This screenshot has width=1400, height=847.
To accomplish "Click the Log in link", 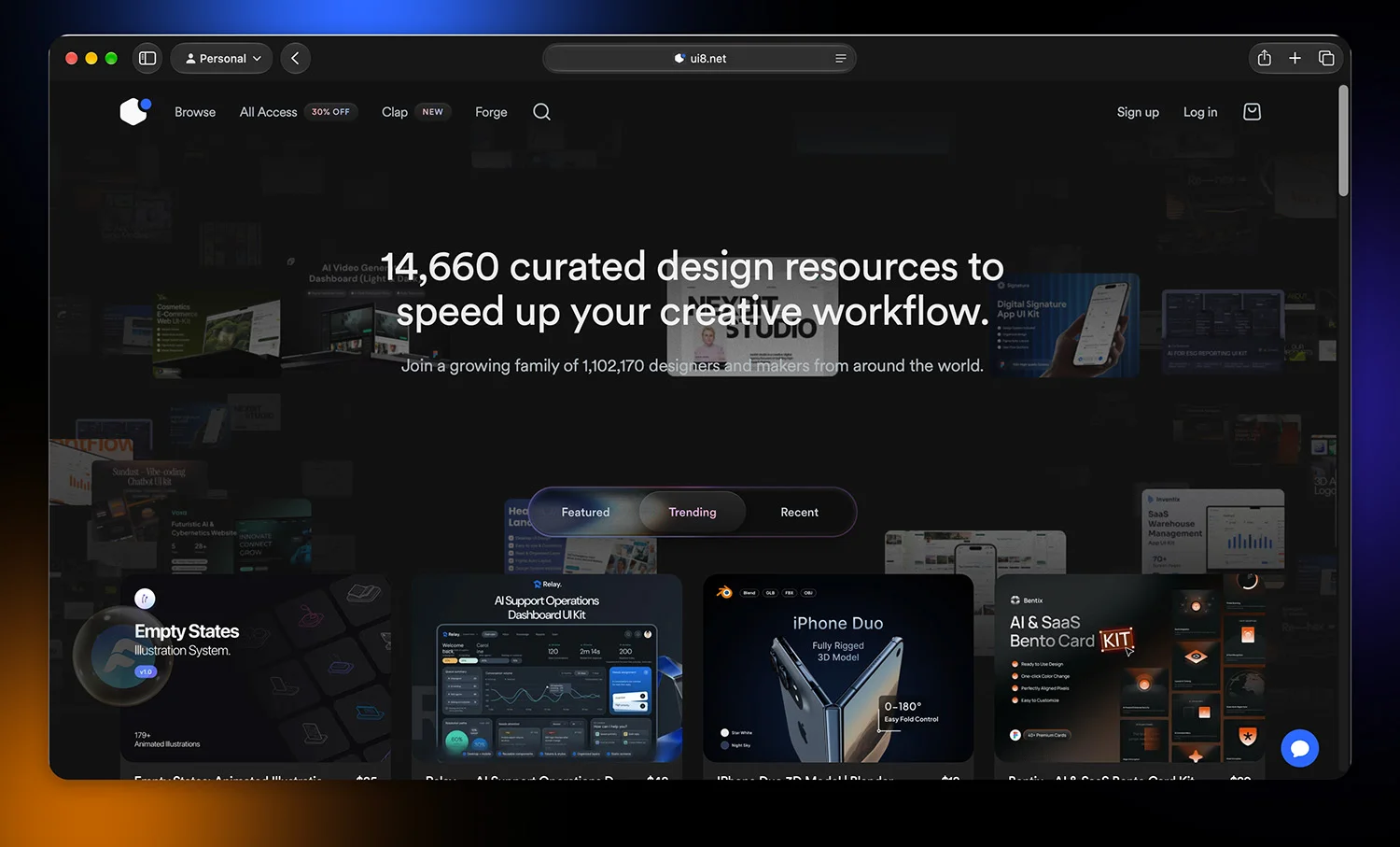I will pyautogui.click(x=1200, y=112).
